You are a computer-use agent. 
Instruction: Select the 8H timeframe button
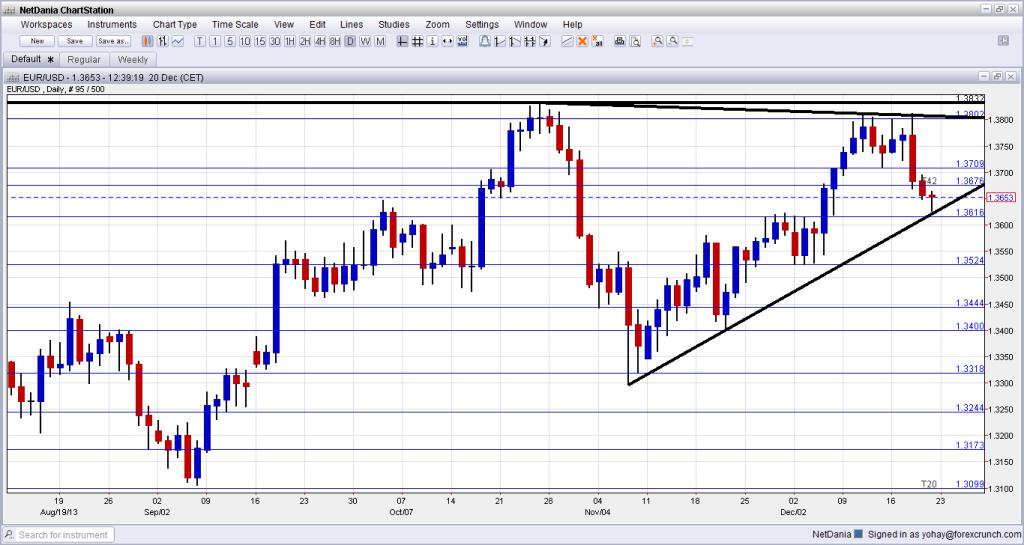tap(335, 41)
